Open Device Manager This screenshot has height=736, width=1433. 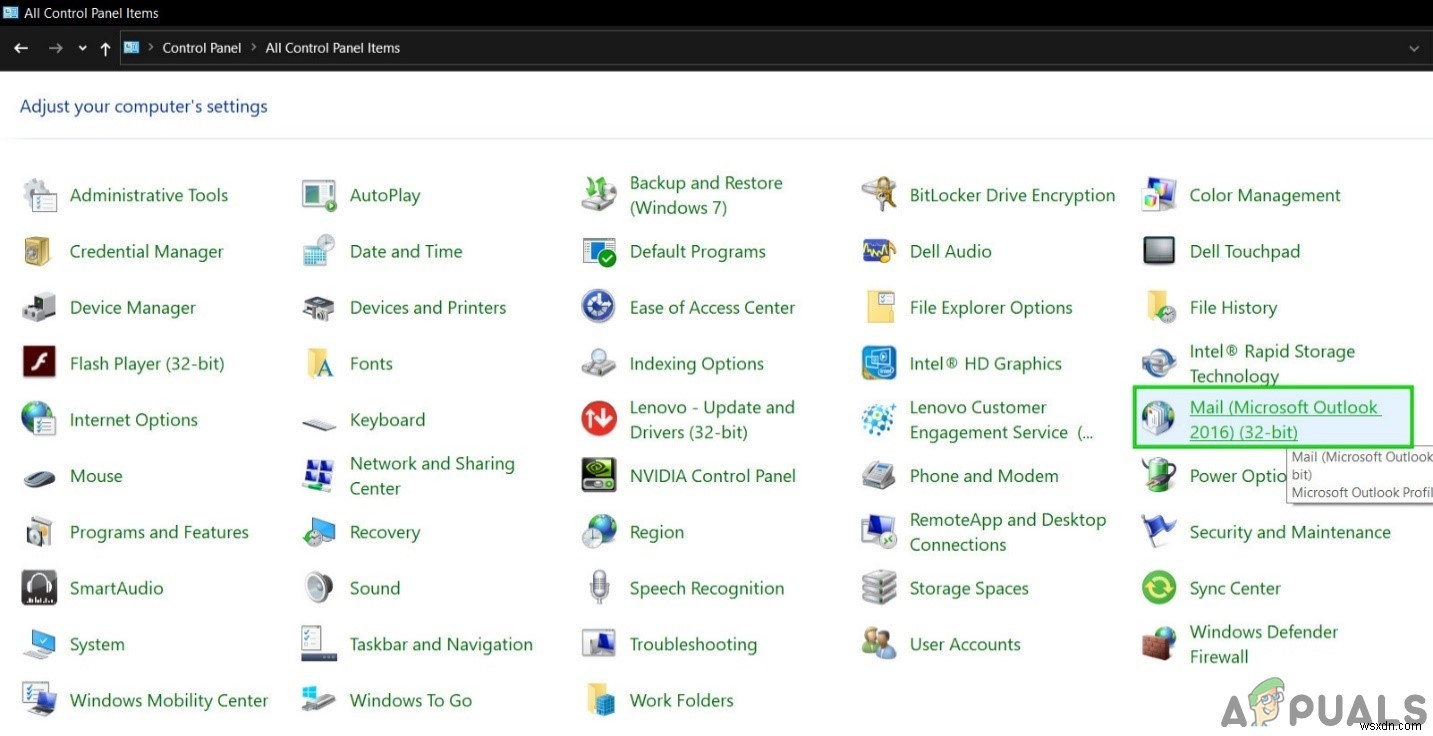point(131,307)
